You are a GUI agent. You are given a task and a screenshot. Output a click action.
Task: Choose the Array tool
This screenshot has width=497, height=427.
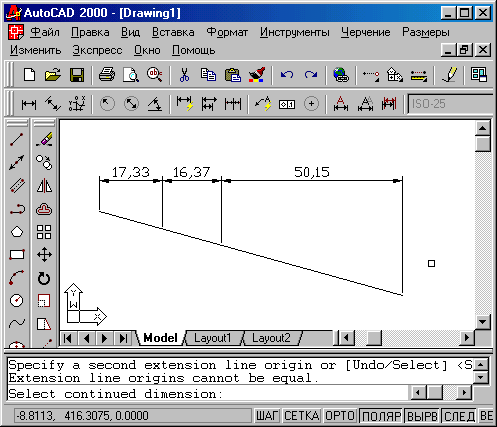(x=44, y=232)
